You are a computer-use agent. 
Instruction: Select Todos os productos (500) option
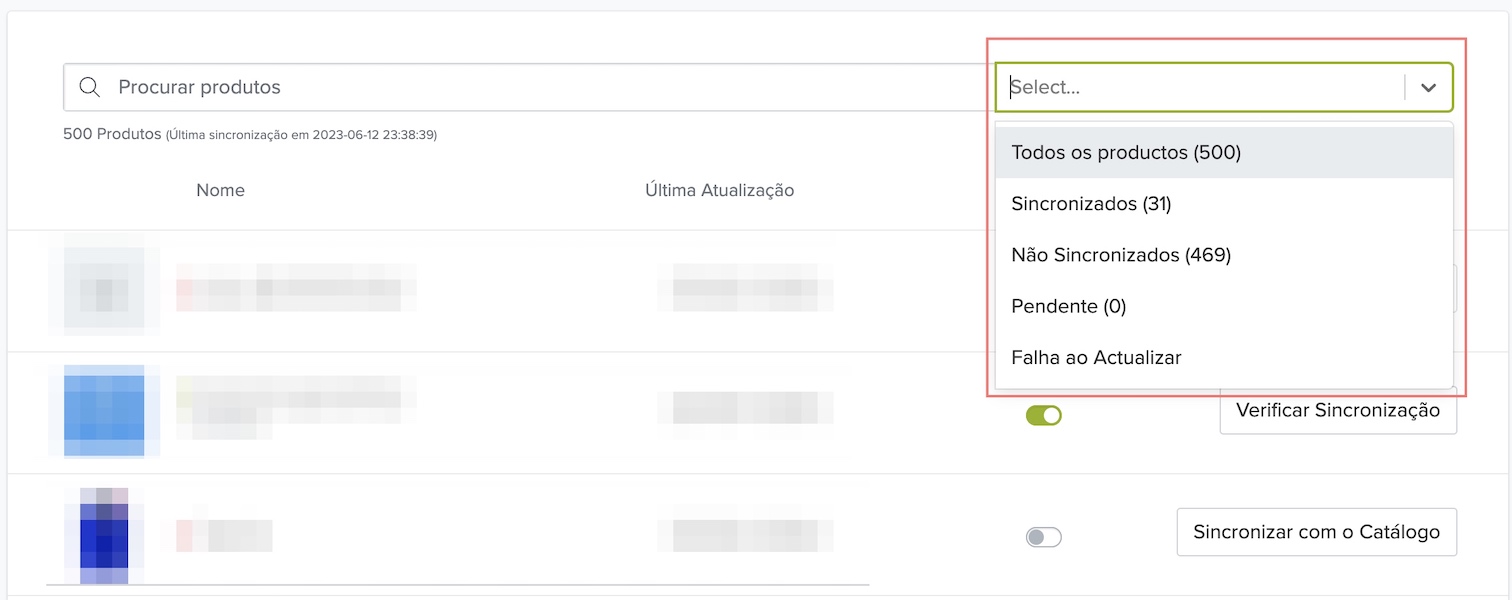pyautogui.click(x=1126, y=153)
